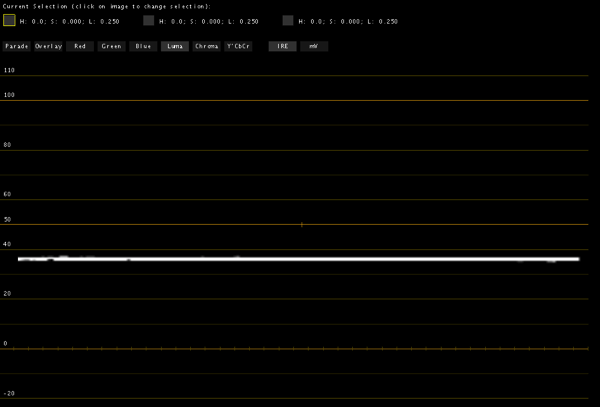Show the Green channel waveform
Viewport: 600px width, 407px height.
point(111,46)
